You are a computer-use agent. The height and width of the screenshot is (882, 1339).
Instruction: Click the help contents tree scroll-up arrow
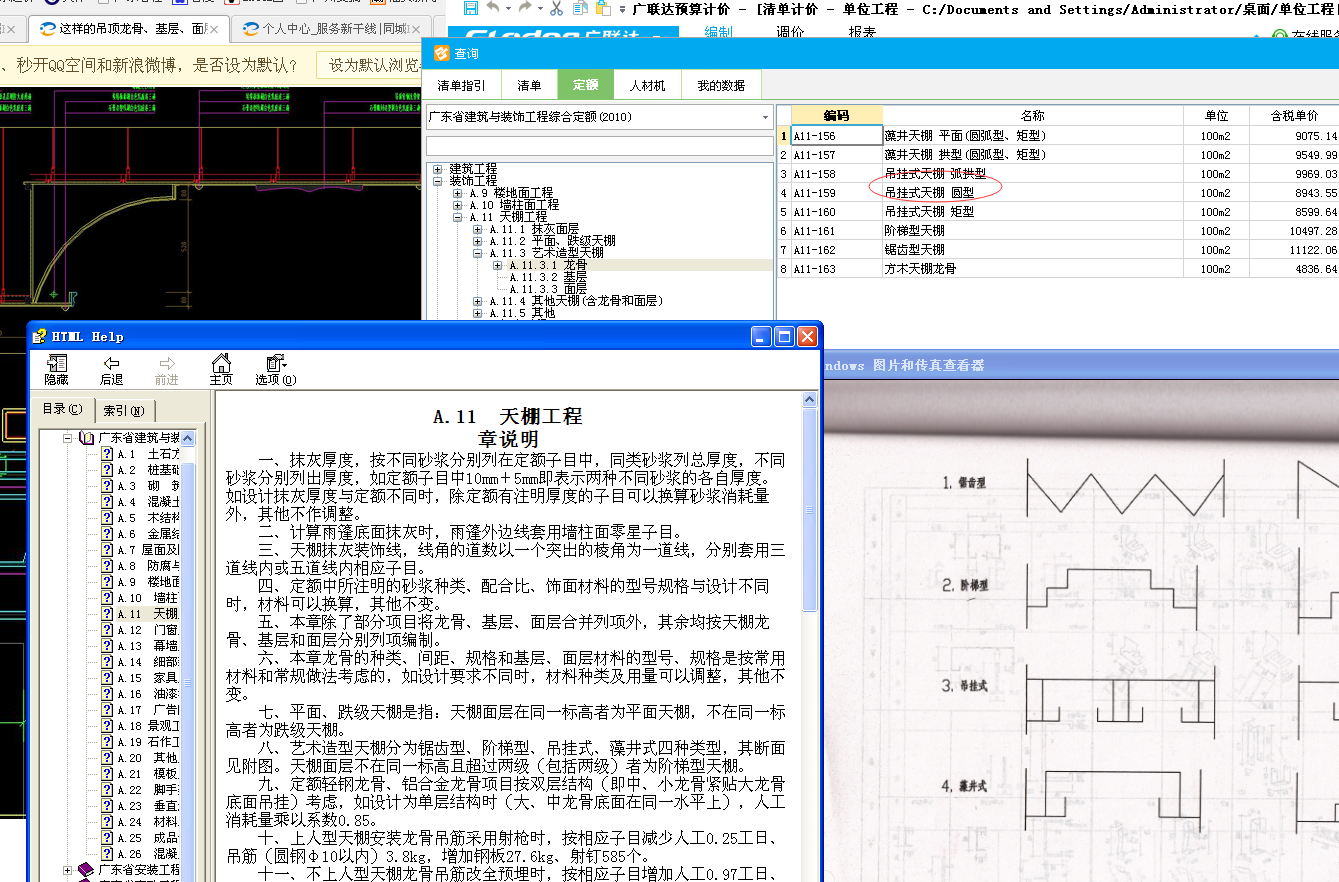click(188, 438)
